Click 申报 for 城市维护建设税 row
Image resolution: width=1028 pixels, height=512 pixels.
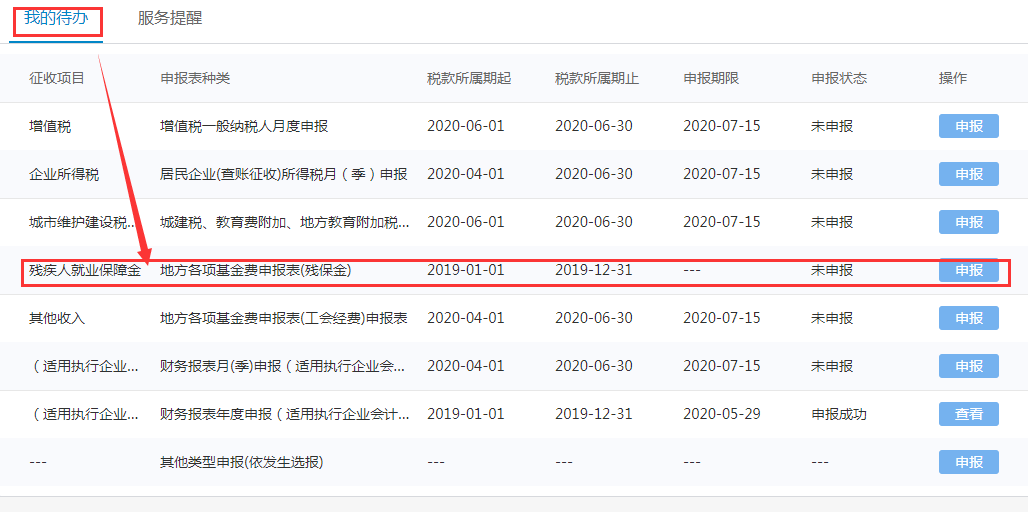[x=968, y=222]
